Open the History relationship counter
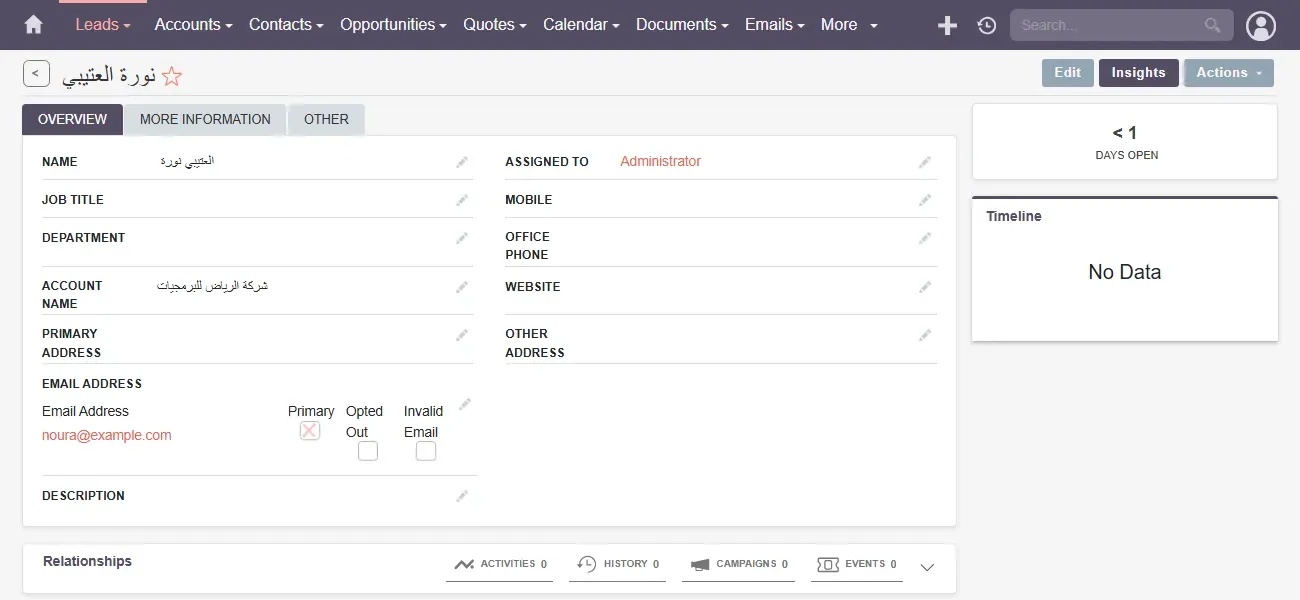The image size is (1300, 600). [x=618, y=564]
